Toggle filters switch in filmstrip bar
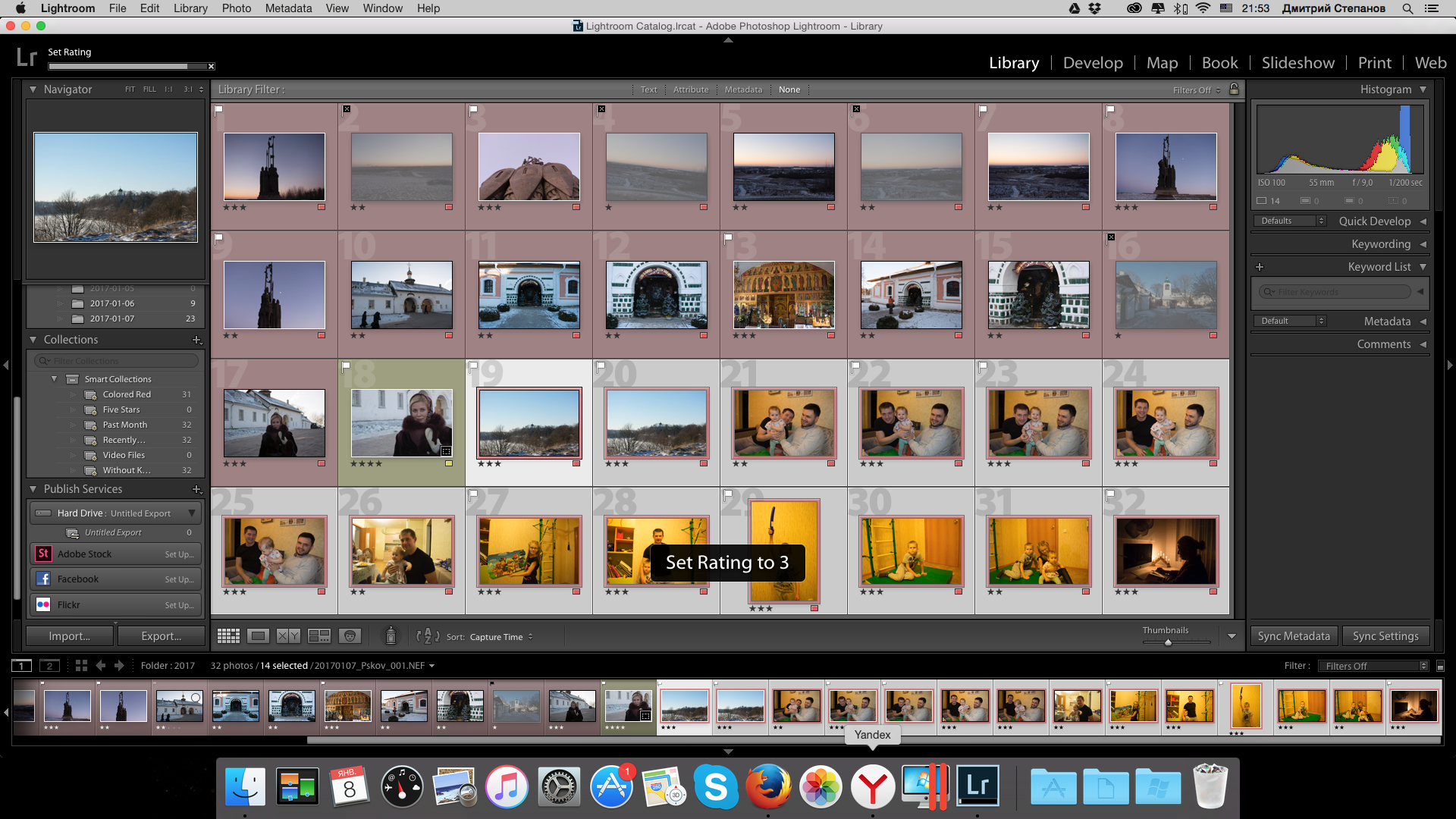Screen dimensions: 1456x819 pyautogui.click(x=1440, y=666)
